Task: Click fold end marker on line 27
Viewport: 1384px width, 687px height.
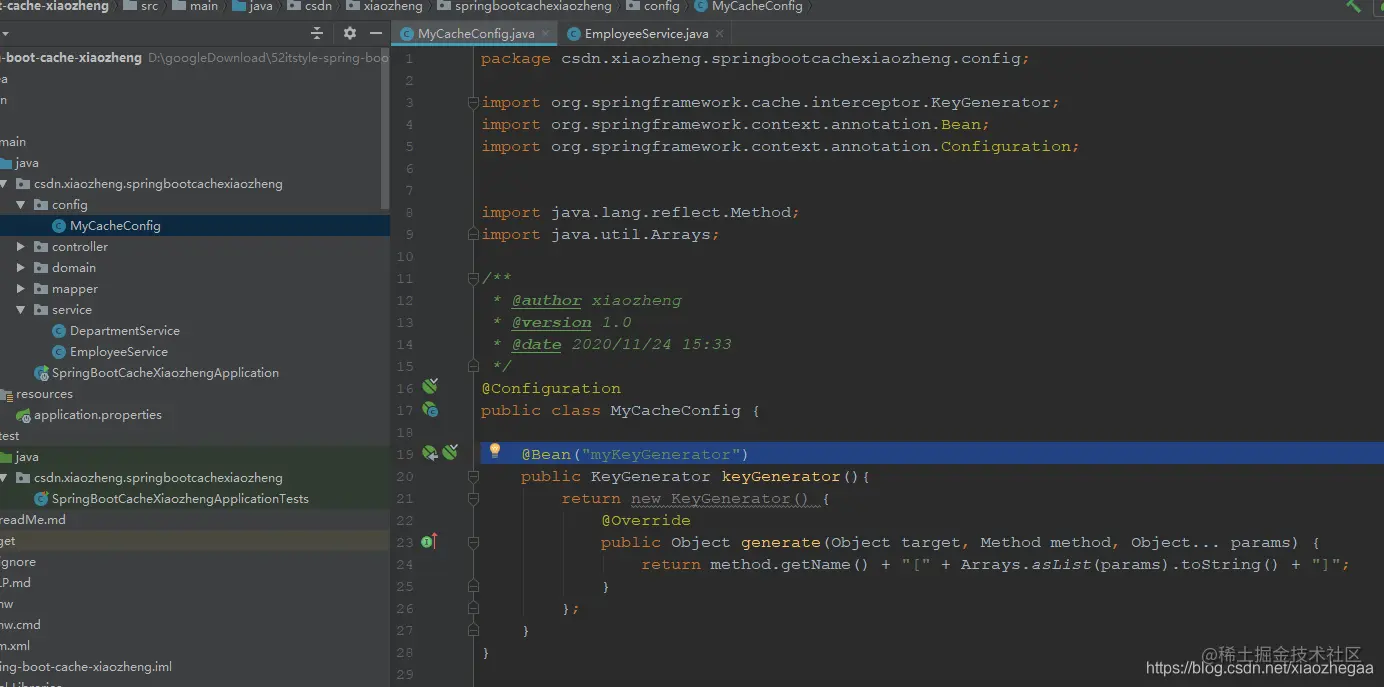Action: (474, 630)
